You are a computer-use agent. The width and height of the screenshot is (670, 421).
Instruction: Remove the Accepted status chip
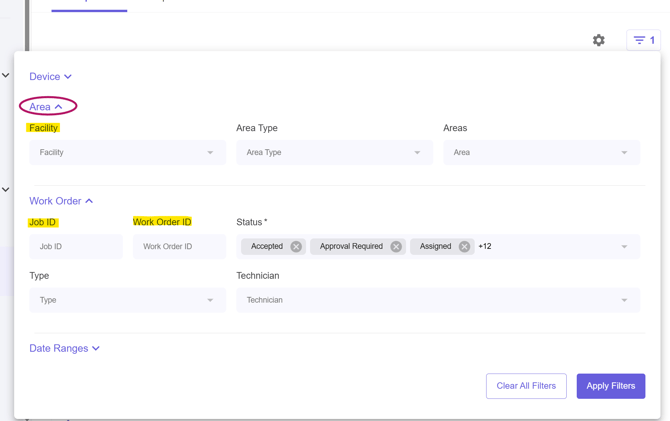(296, 247)
